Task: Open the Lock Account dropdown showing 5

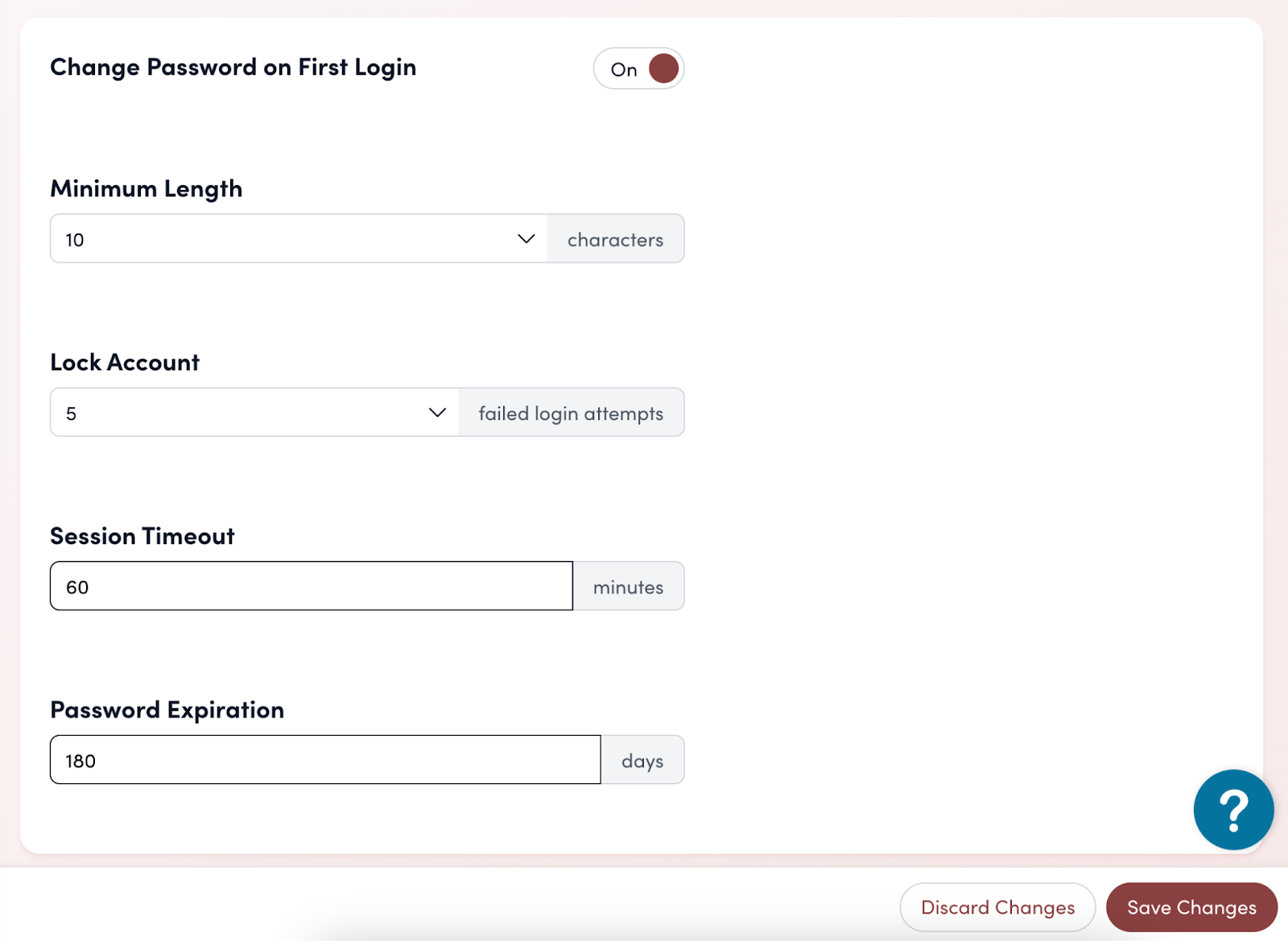Action: (x=242, y=413)
